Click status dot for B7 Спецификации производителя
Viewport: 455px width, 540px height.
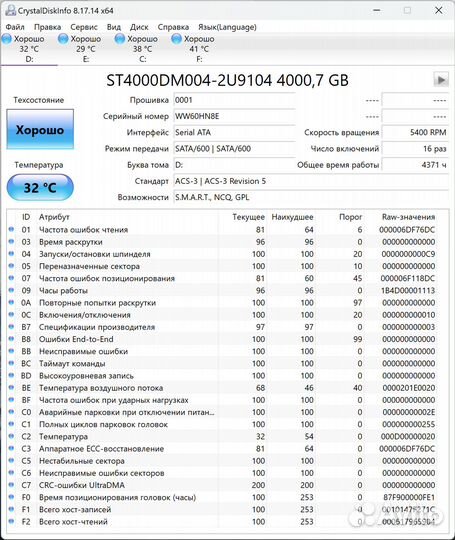(x=11, y=327)
